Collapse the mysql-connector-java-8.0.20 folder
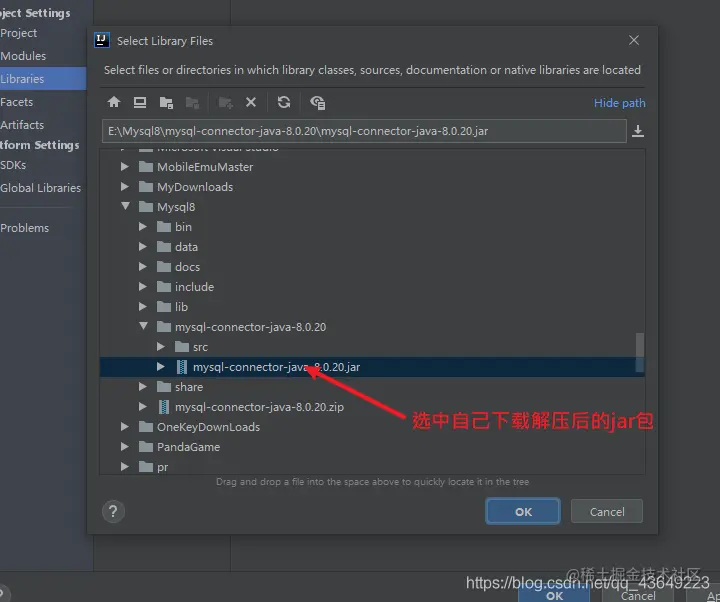Screen dimensions: 720x602 143,326
